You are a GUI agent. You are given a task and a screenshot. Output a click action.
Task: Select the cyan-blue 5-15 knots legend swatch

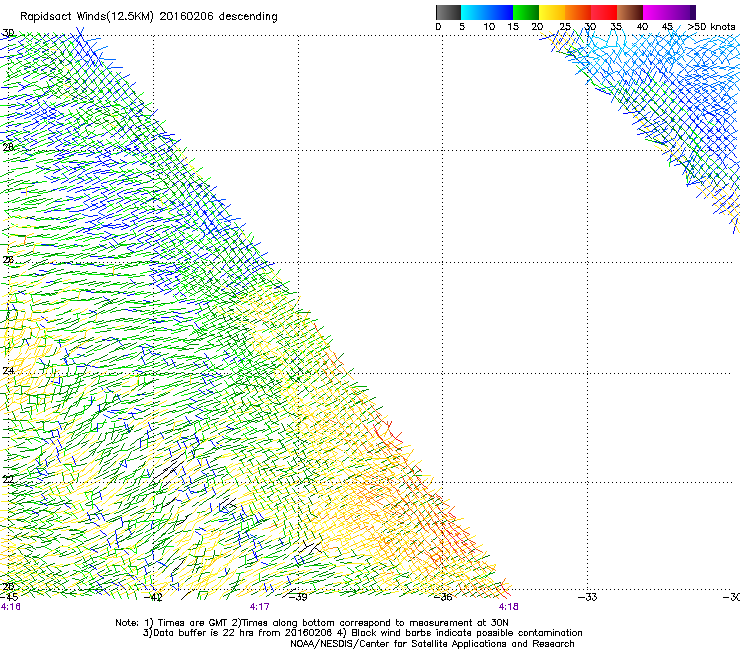click(487, 12)
